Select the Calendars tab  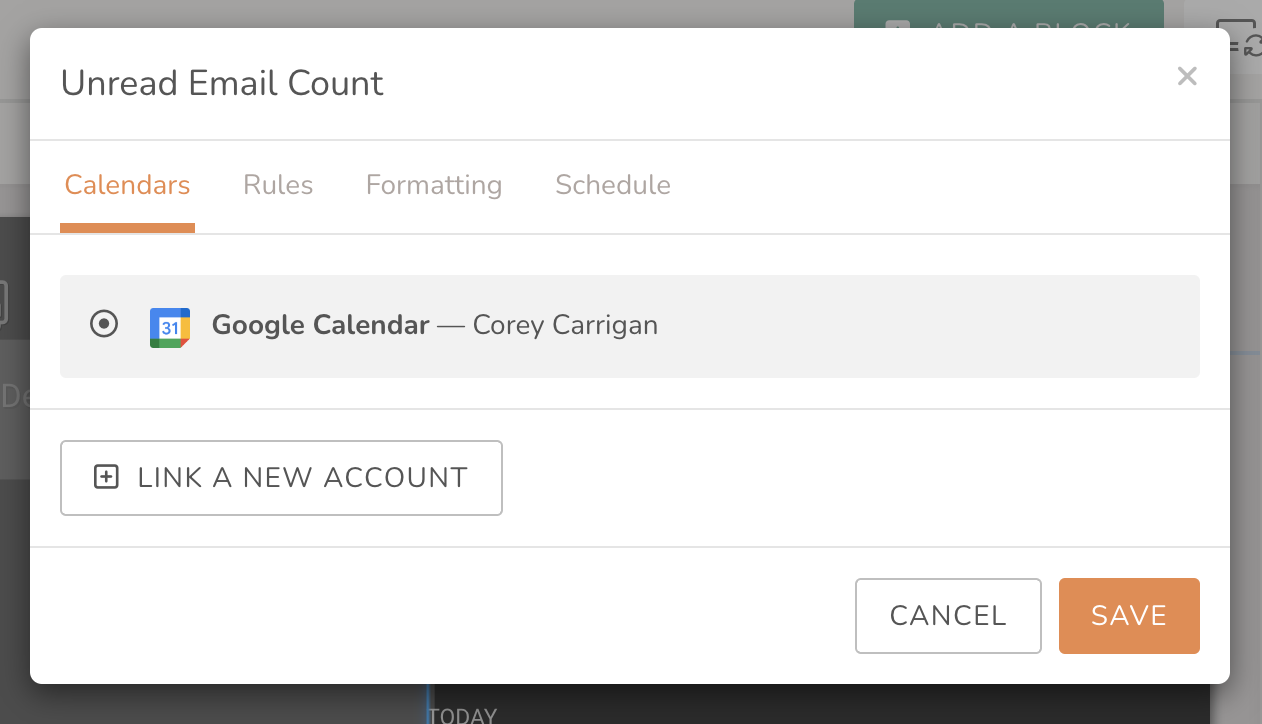[127, 185]
